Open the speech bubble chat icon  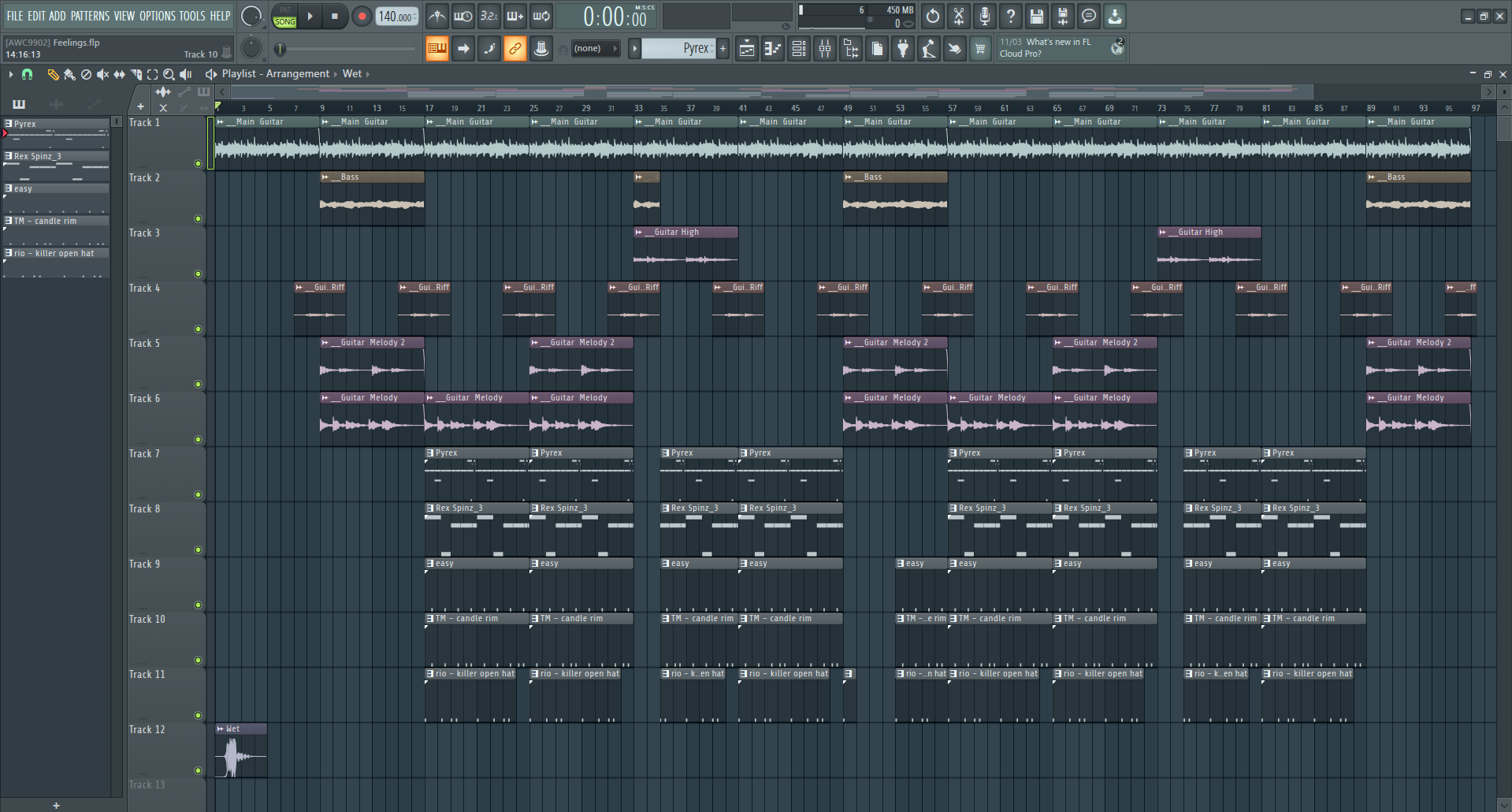tap(1089, 16)
